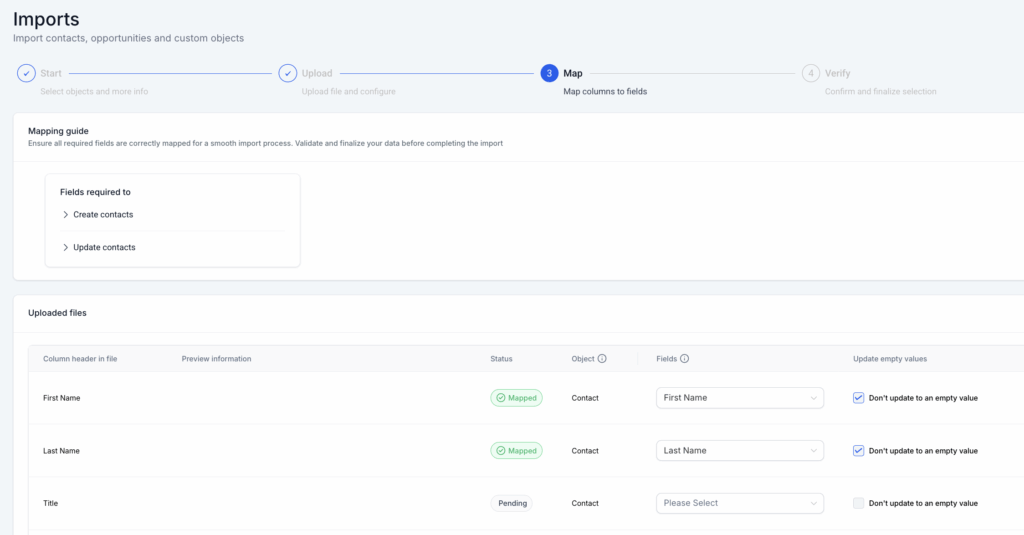Click the Column header in file heading
The width and height of the screenshot is (1024, 535).
(80, 359)
